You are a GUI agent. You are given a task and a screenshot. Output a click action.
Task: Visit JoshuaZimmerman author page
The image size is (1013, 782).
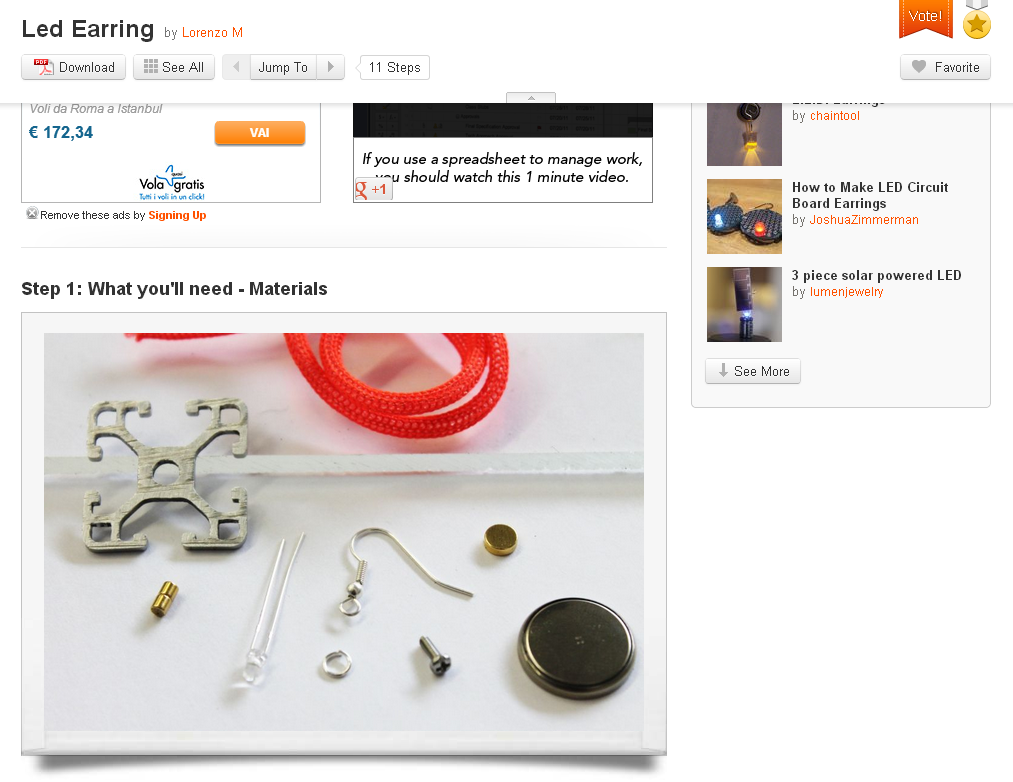[x=864, y=220]
